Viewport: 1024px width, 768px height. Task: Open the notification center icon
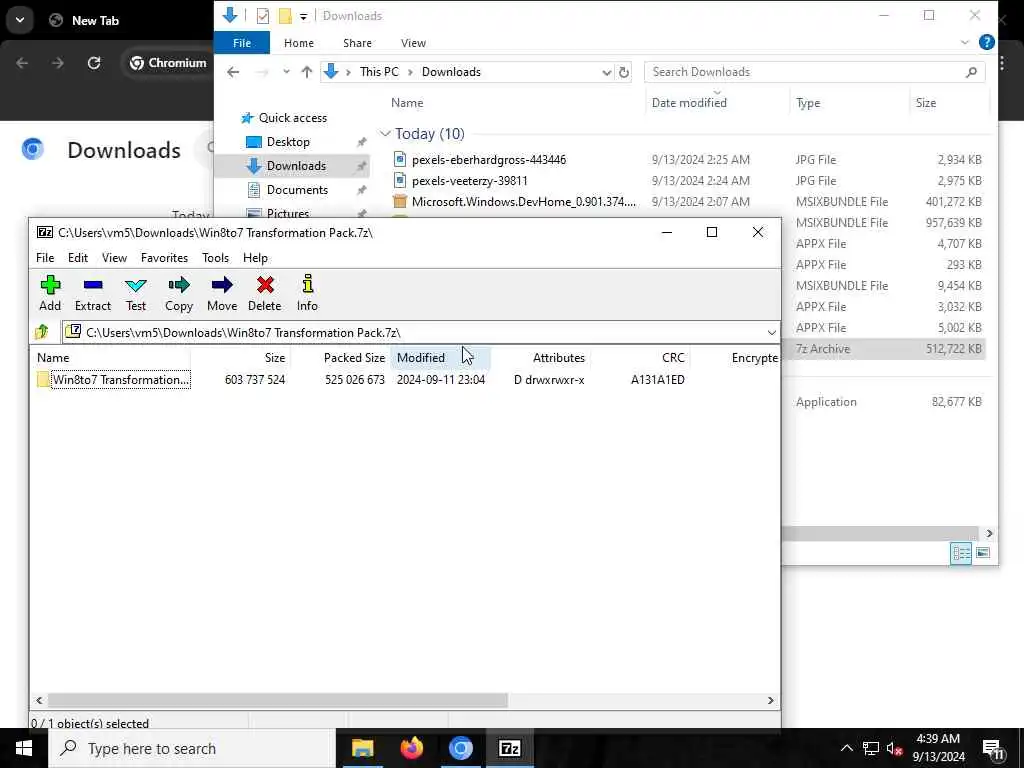(x=993, y=750)
